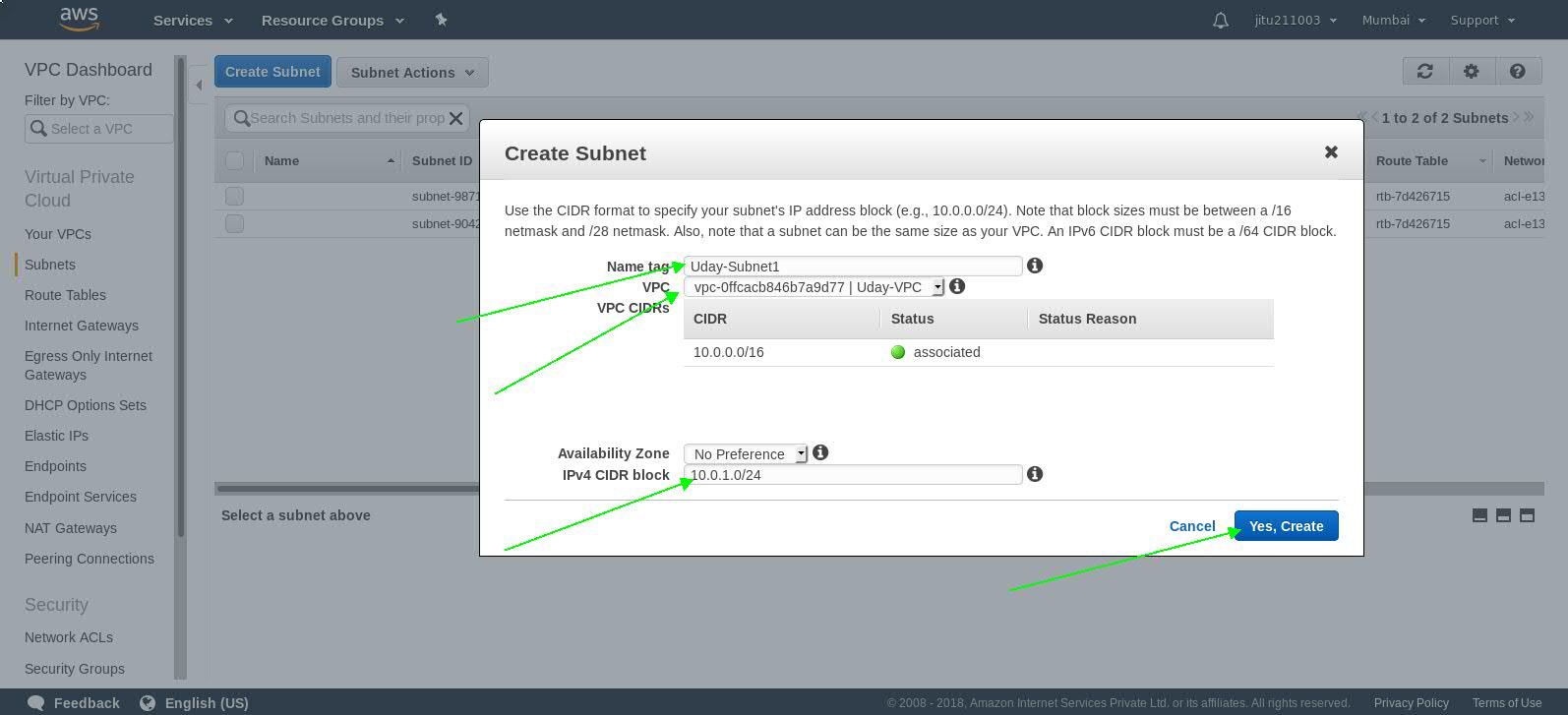The image size is (1568, 715).
Task: Select all subnets header checkbox
Action: [x=234, y=160]
